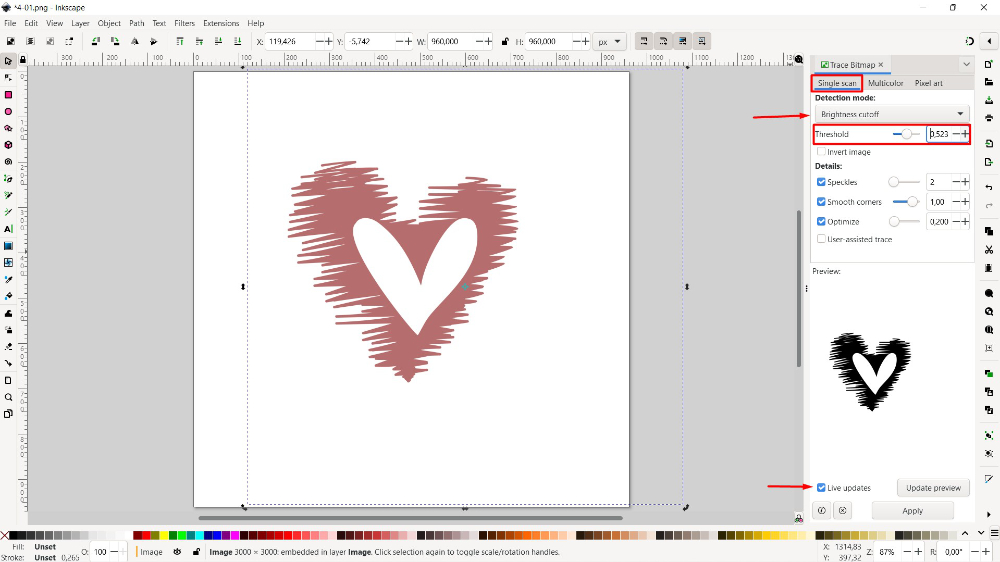Screen dimensions: 1000x562
Task: Decrease the Speckles value with minus
Action: [x=956, y=182]
